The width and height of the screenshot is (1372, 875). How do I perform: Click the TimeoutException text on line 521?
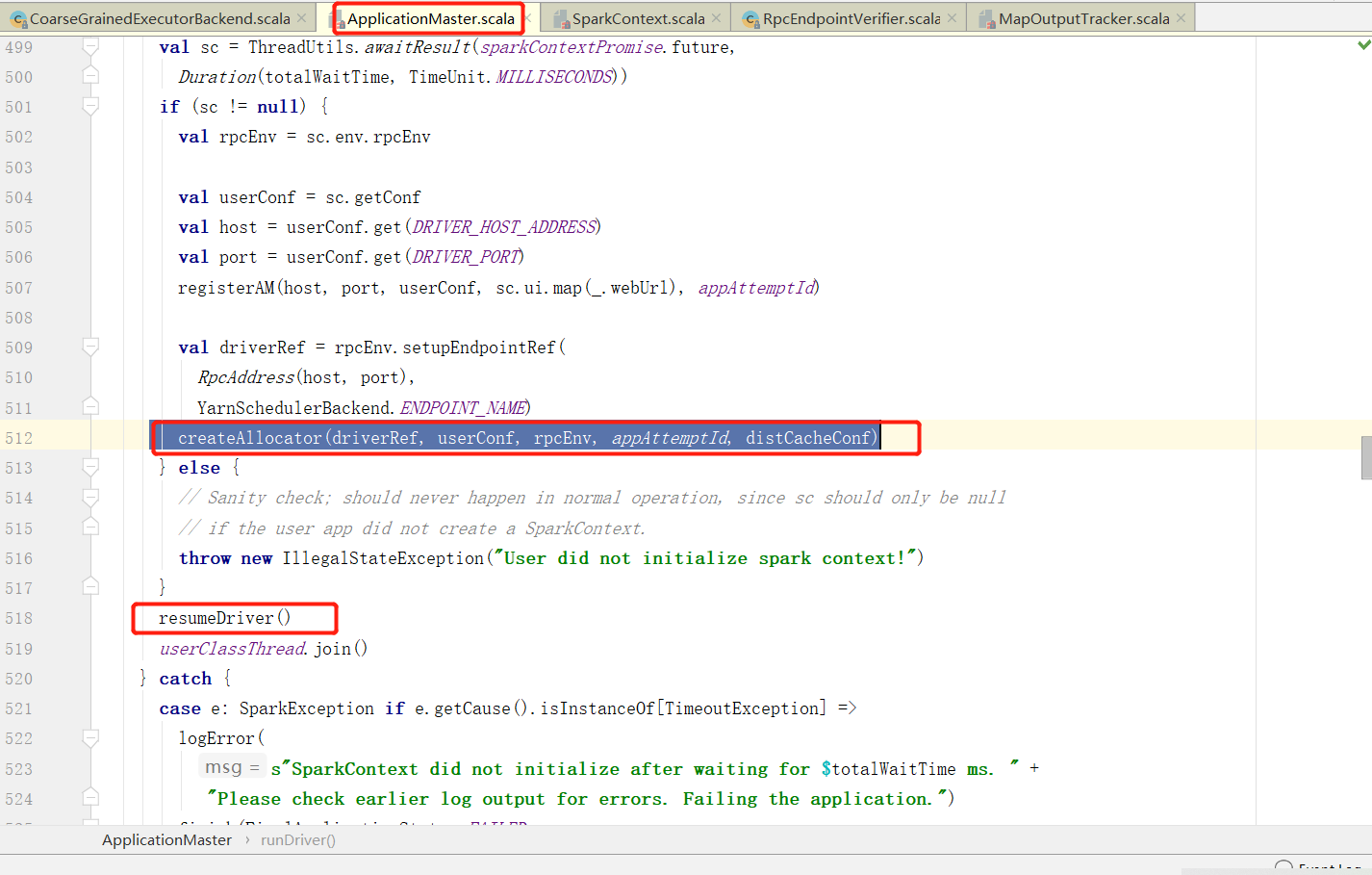click(741, 708)
